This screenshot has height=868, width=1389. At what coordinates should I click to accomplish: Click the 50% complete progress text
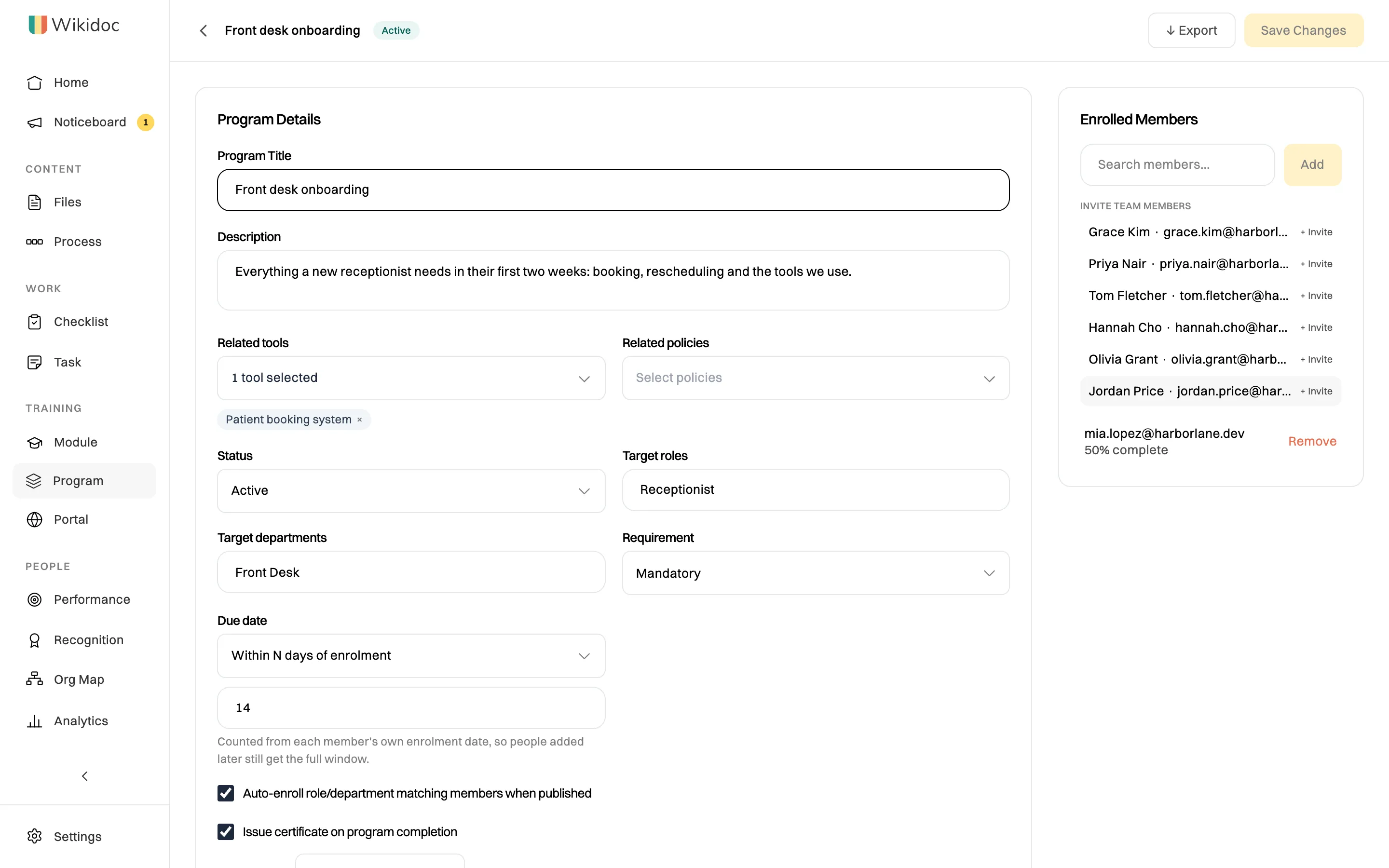[x=1126, y=451]
